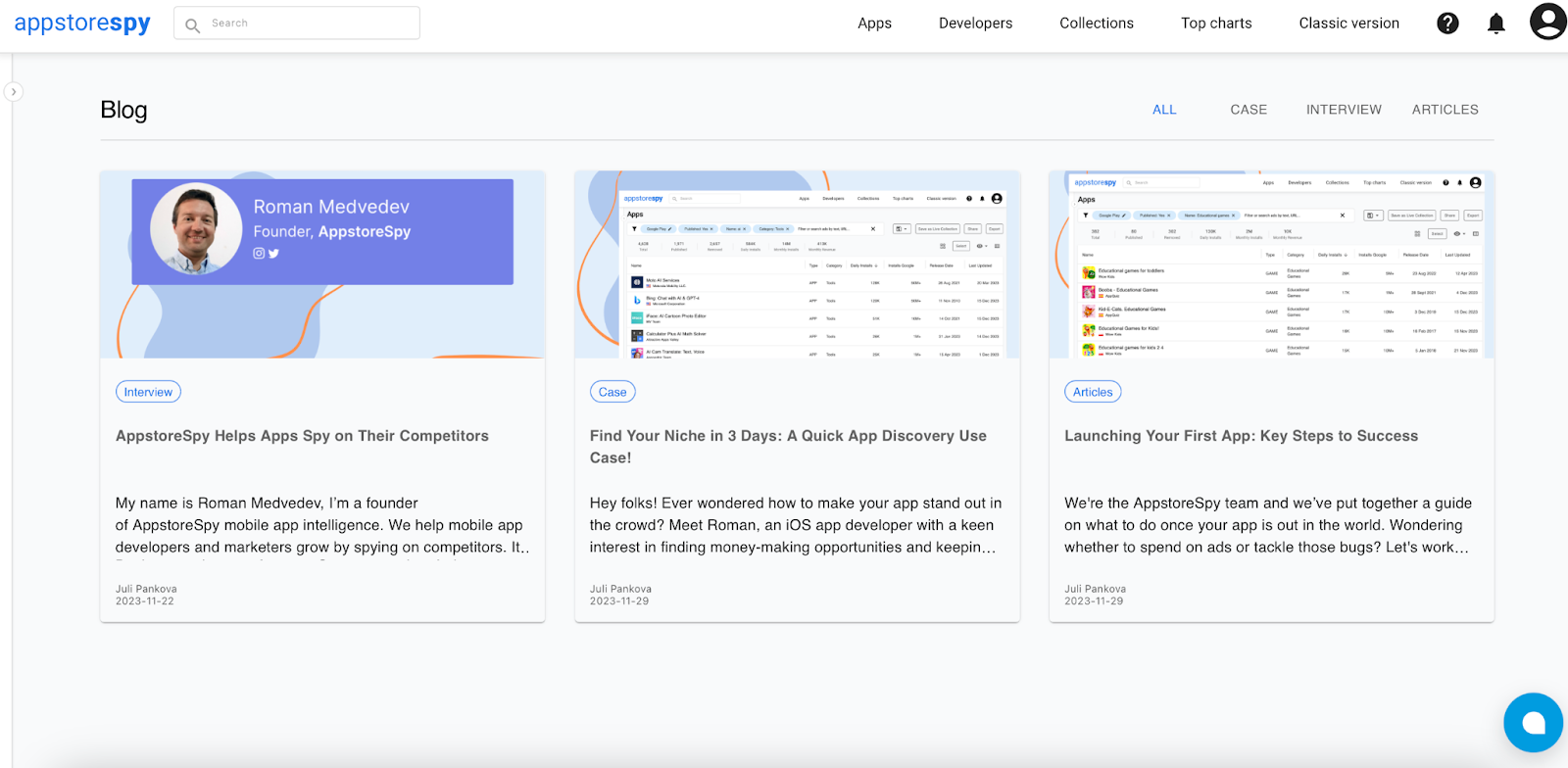
Task: Click author Juli Pankova on the Articles card
Action: coord(1095,589)
